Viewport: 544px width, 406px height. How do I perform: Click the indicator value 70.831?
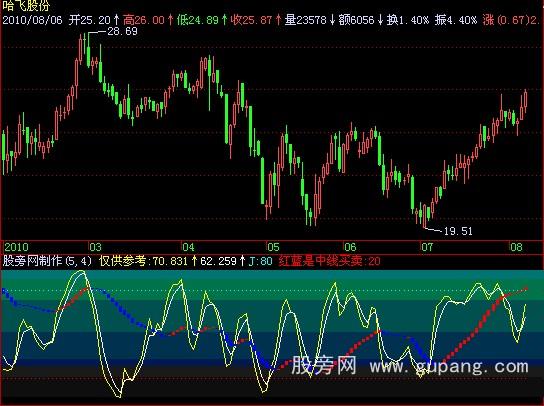[x=170, y=261]
